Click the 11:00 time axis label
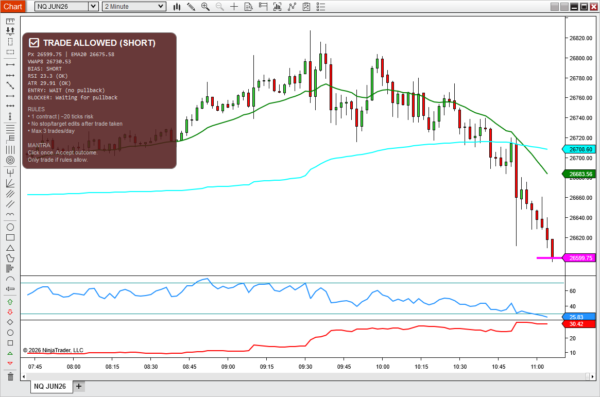The image size is (600, 397). 537,367
